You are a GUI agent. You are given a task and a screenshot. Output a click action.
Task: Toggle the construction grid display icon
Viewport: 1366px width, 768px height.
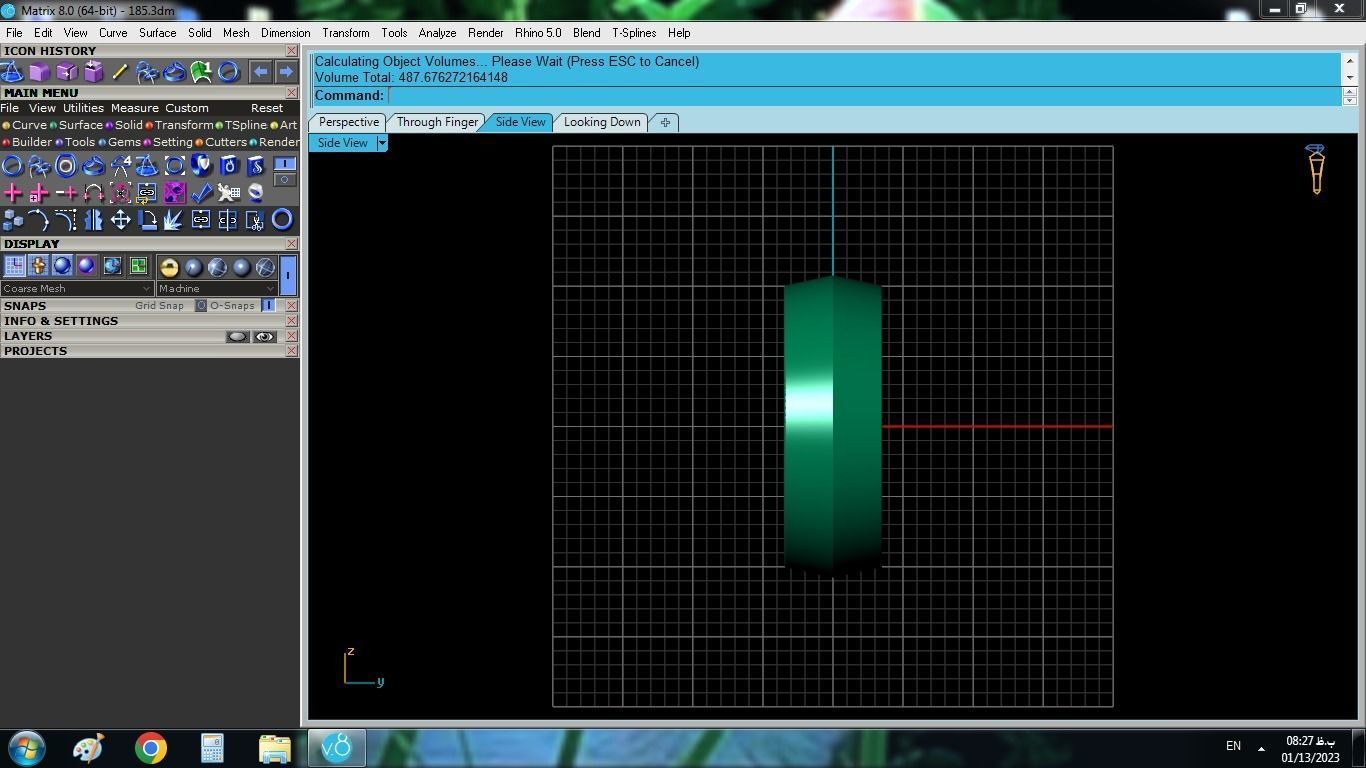click(14, 266)
